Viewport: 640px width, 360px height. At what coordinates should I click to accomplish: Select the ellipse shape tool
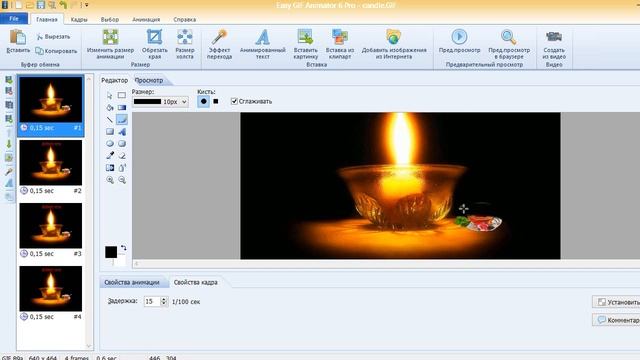coord(109,144)
